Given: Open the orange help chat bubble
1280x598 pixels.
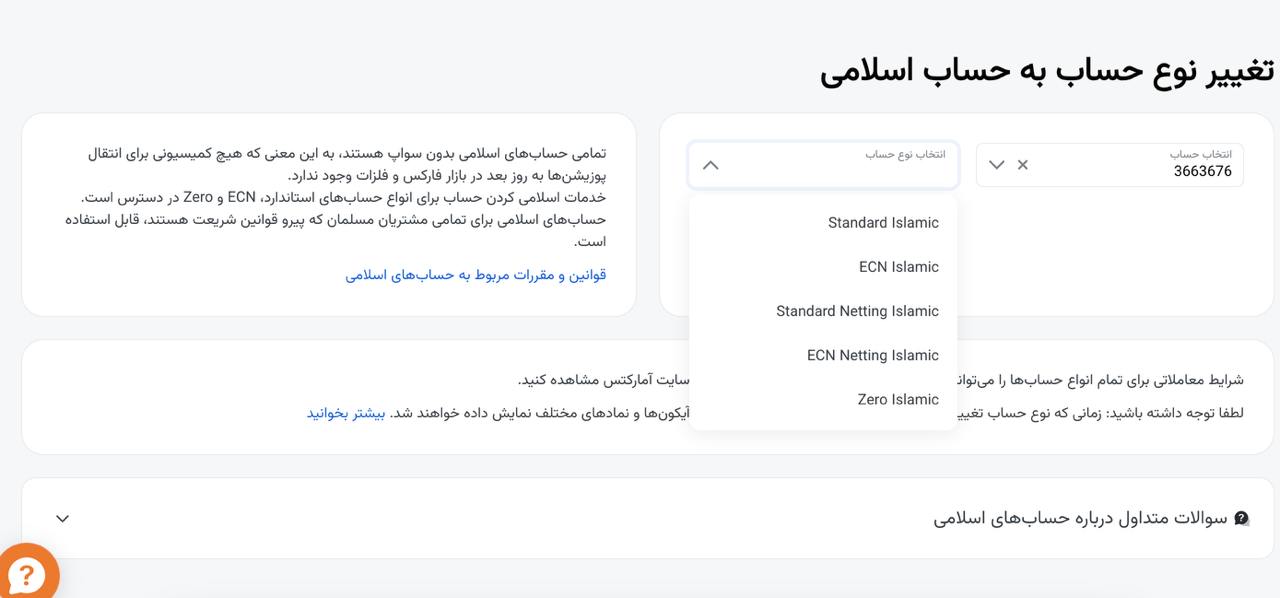Looking at the screenshot, I should (26, 574).
